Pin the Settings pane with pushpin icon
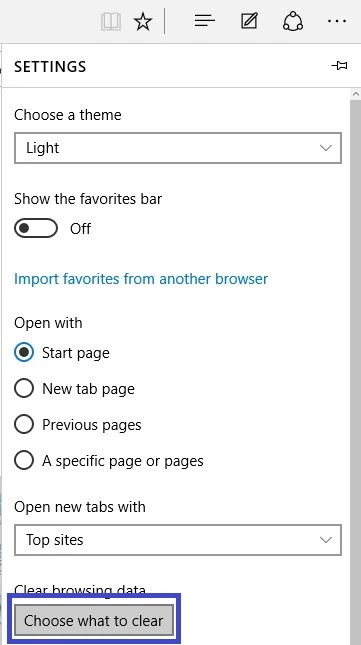This screenshot has width=361, height=645. click(340, 65)
